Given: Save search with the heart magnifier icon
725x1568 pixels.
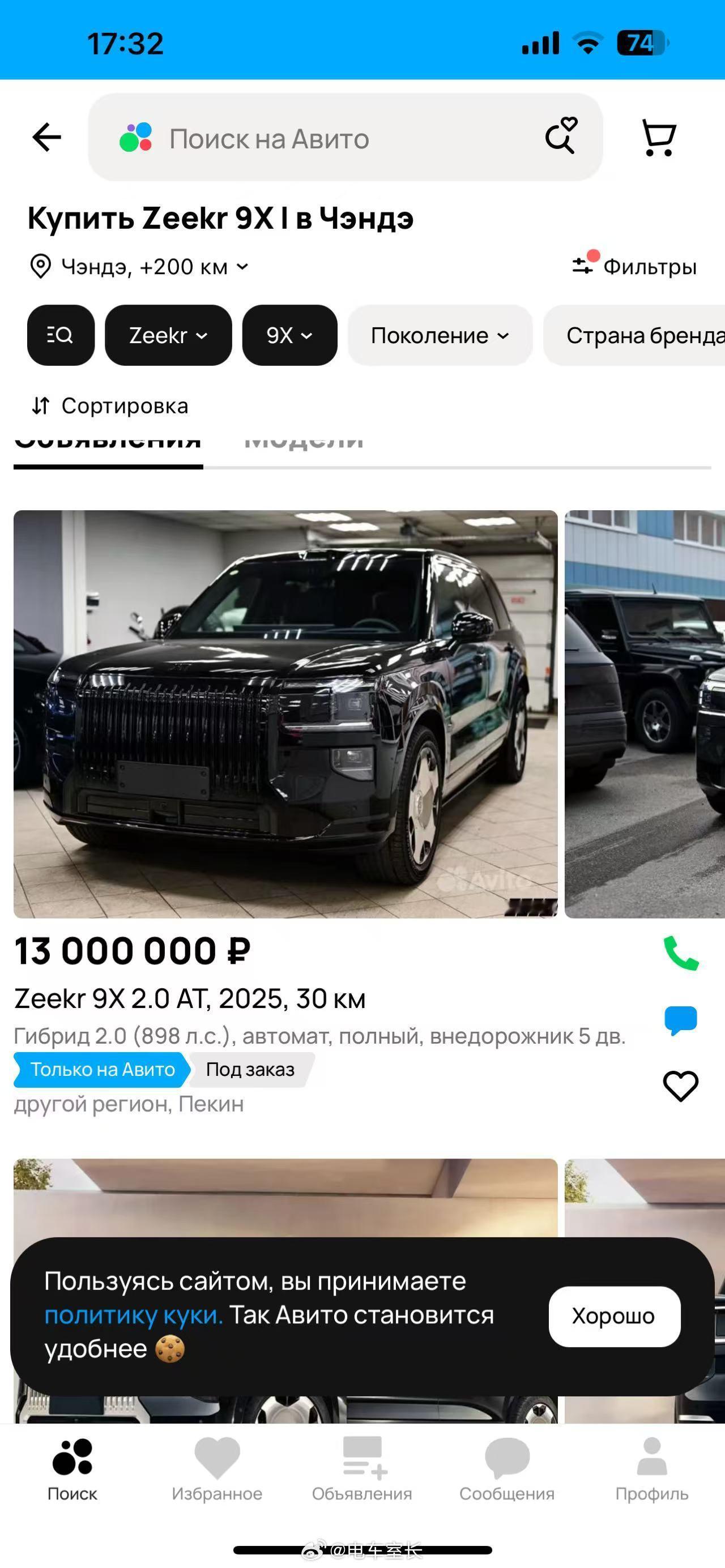Looking at the screenshot, I should tap(561, 135).
